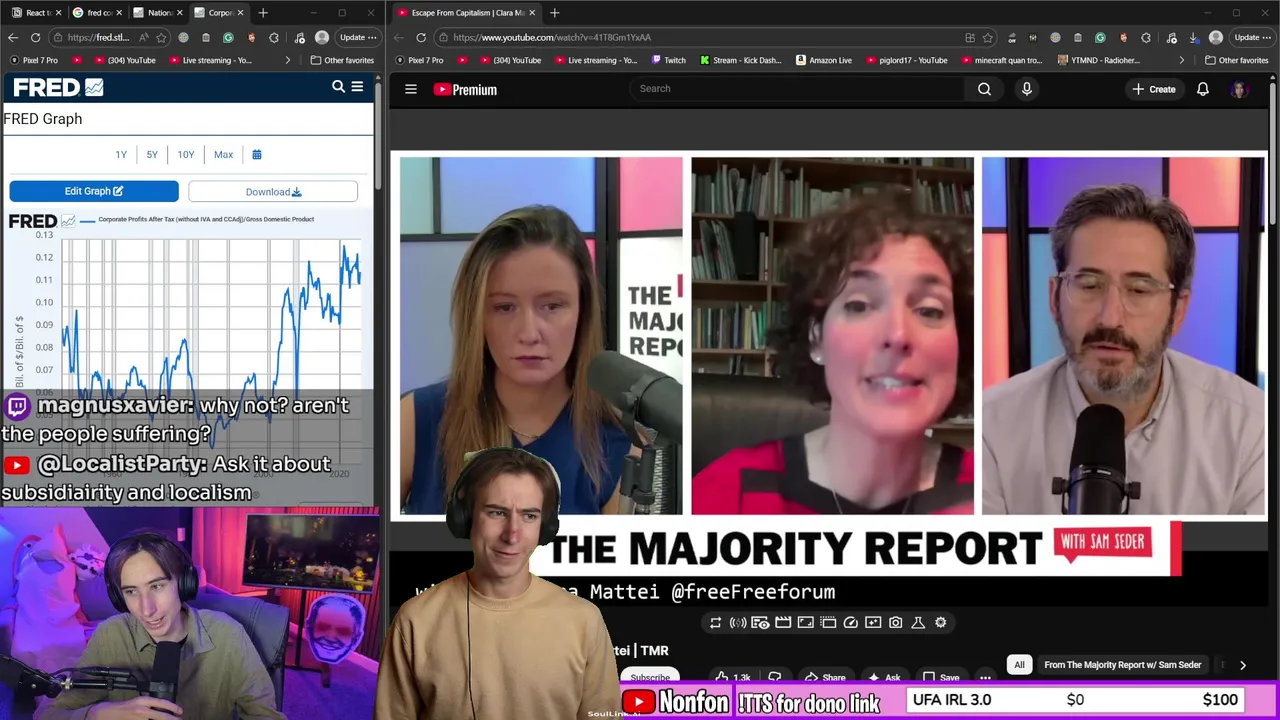Open Other favorites folder in FRED window
The image size is (1280, 720).
(x=341, y=60)
